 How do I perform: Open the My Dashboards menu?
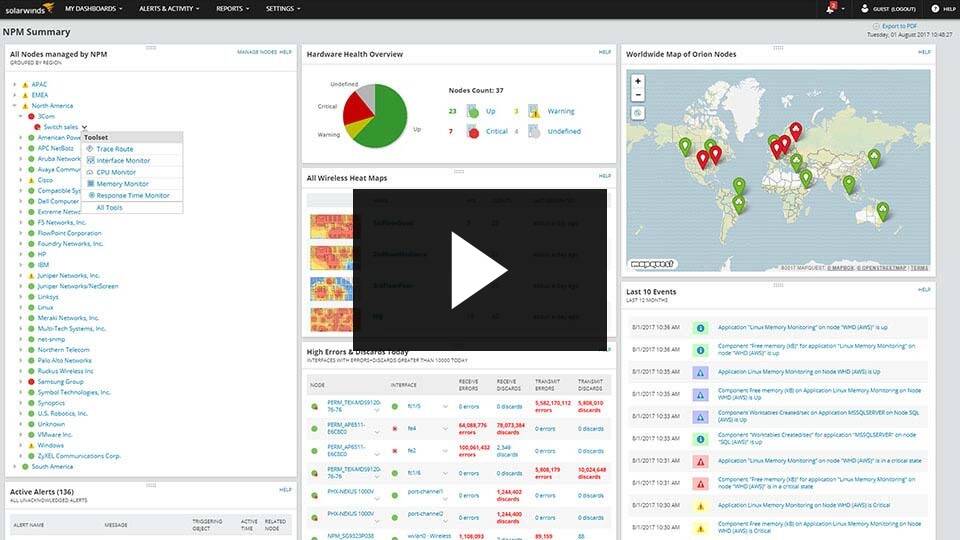(94, 9)
